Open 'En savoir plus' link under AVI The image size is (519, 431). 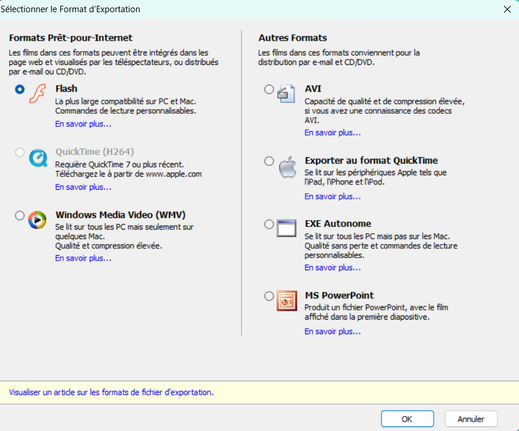click(332, 133)
